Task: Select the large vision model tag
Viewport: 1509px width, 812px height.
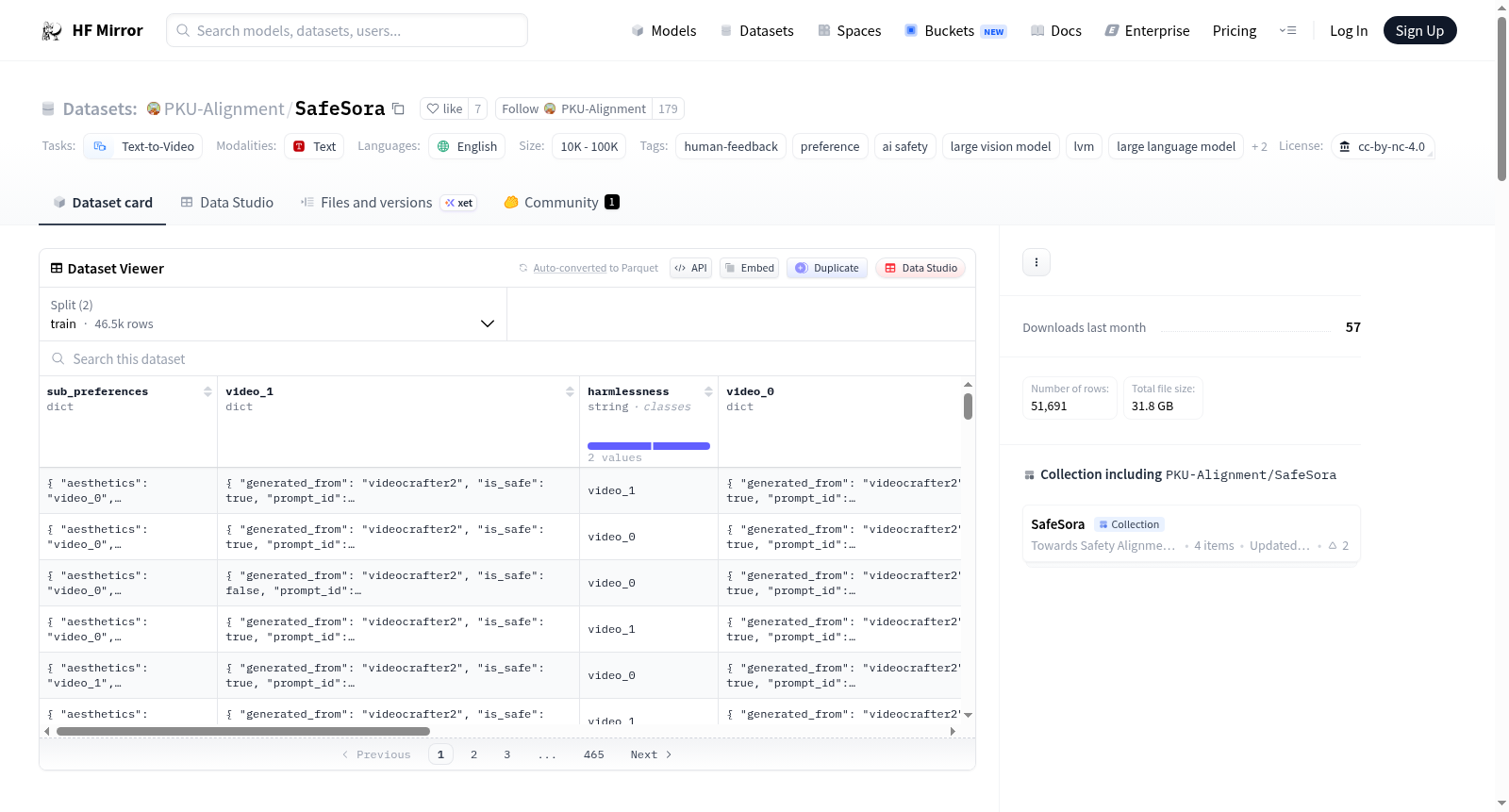Action: 1001,147
